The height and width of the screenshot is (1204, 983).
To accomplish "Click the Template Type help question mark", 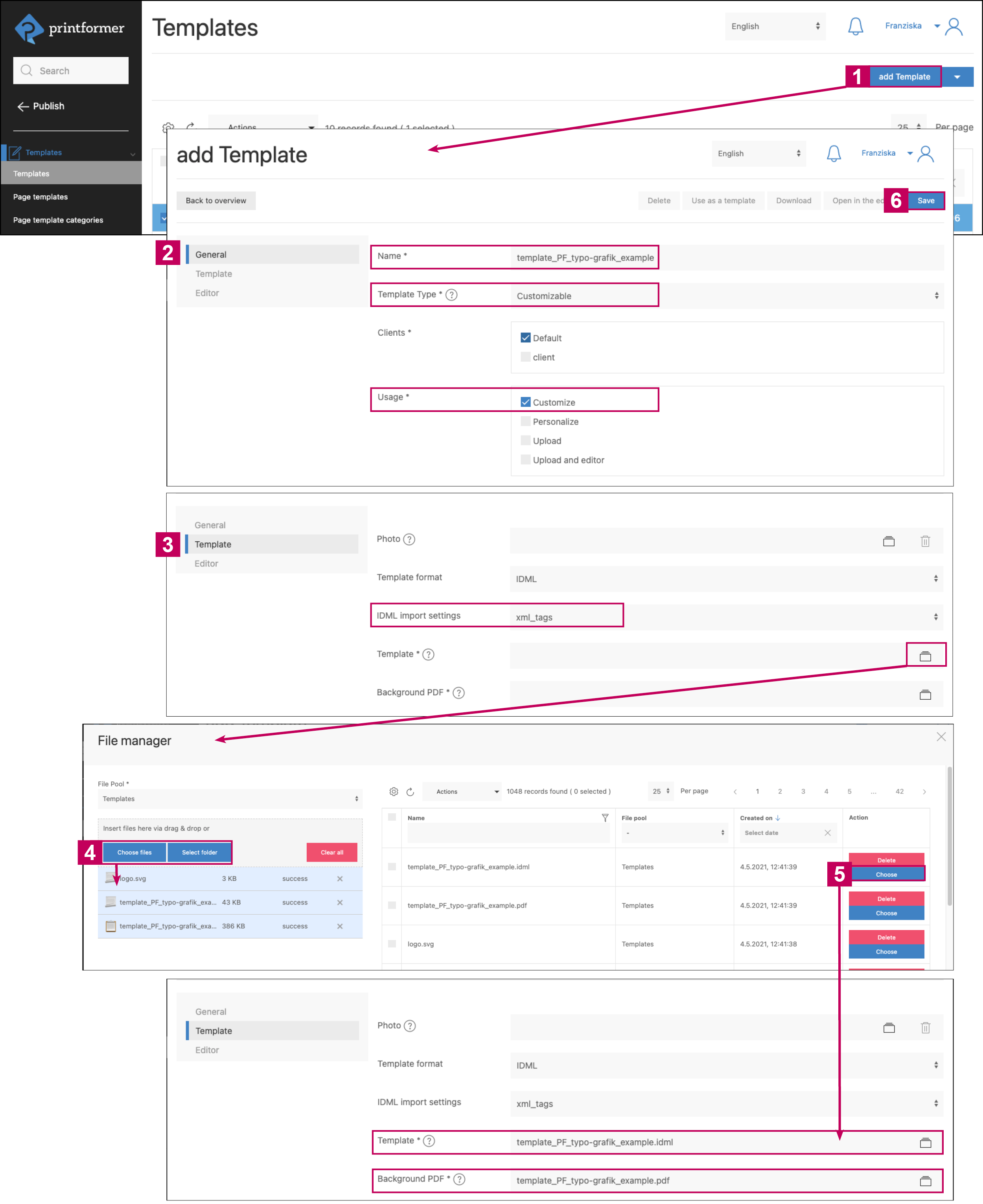I will [451, 294].
